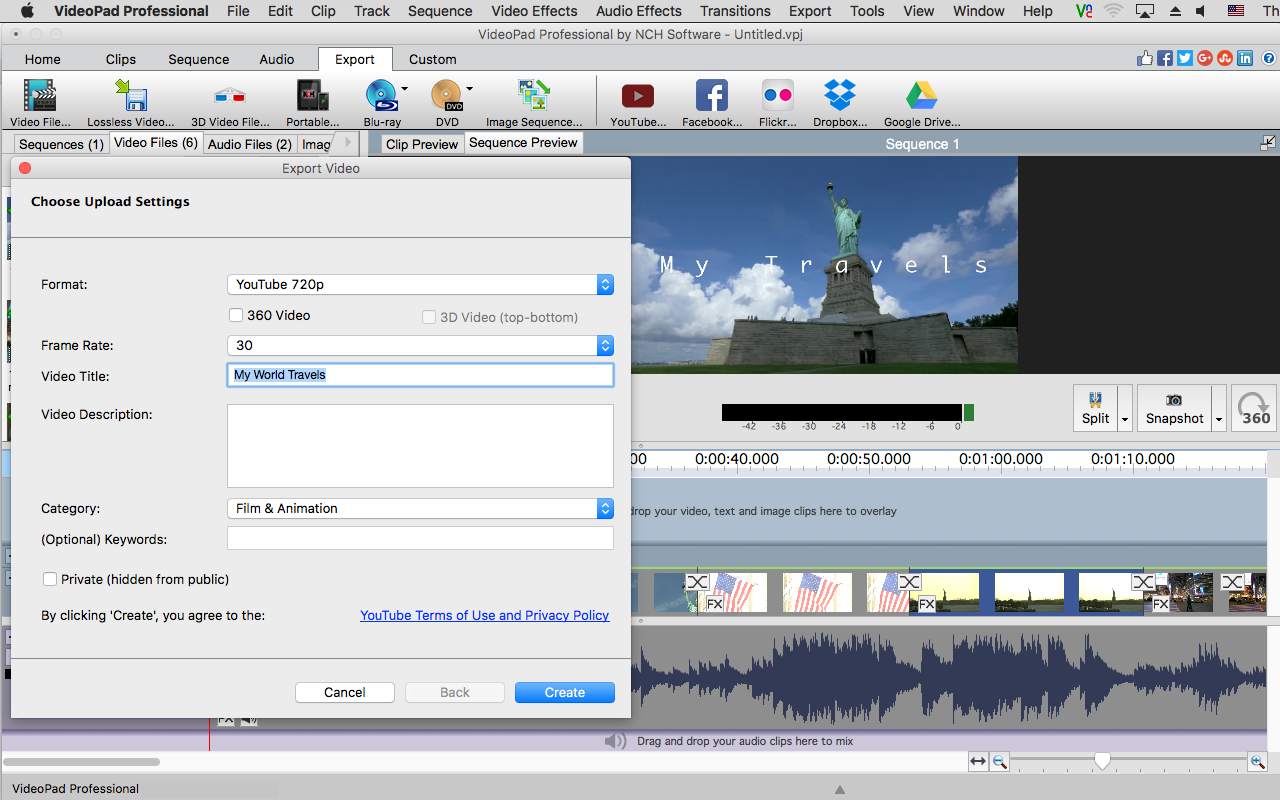Open the Video Effects menu
This screenshot has width=1280, height=800.
click(x=534, y=11)
